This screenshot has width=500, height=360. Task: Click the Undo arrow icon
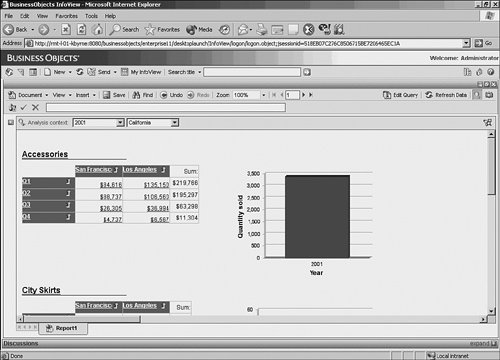click(x=164, y=95)
